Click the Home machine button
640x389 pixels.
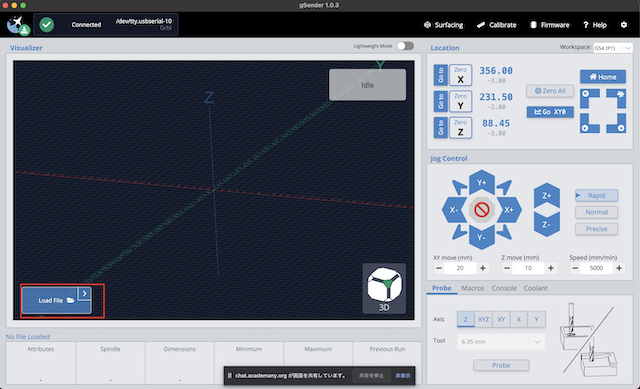(603, 77)
